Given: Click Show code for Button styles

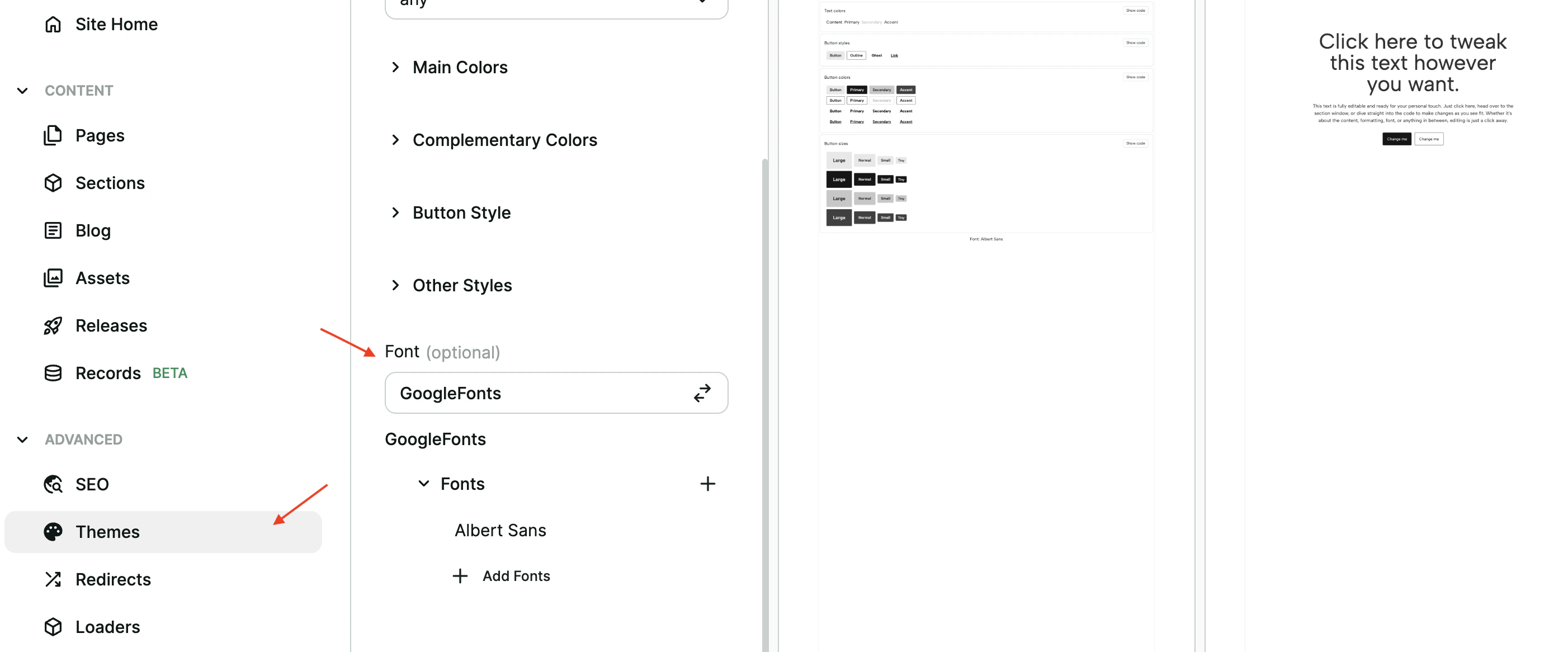Looking at the screenshot, I should 1135,42.
